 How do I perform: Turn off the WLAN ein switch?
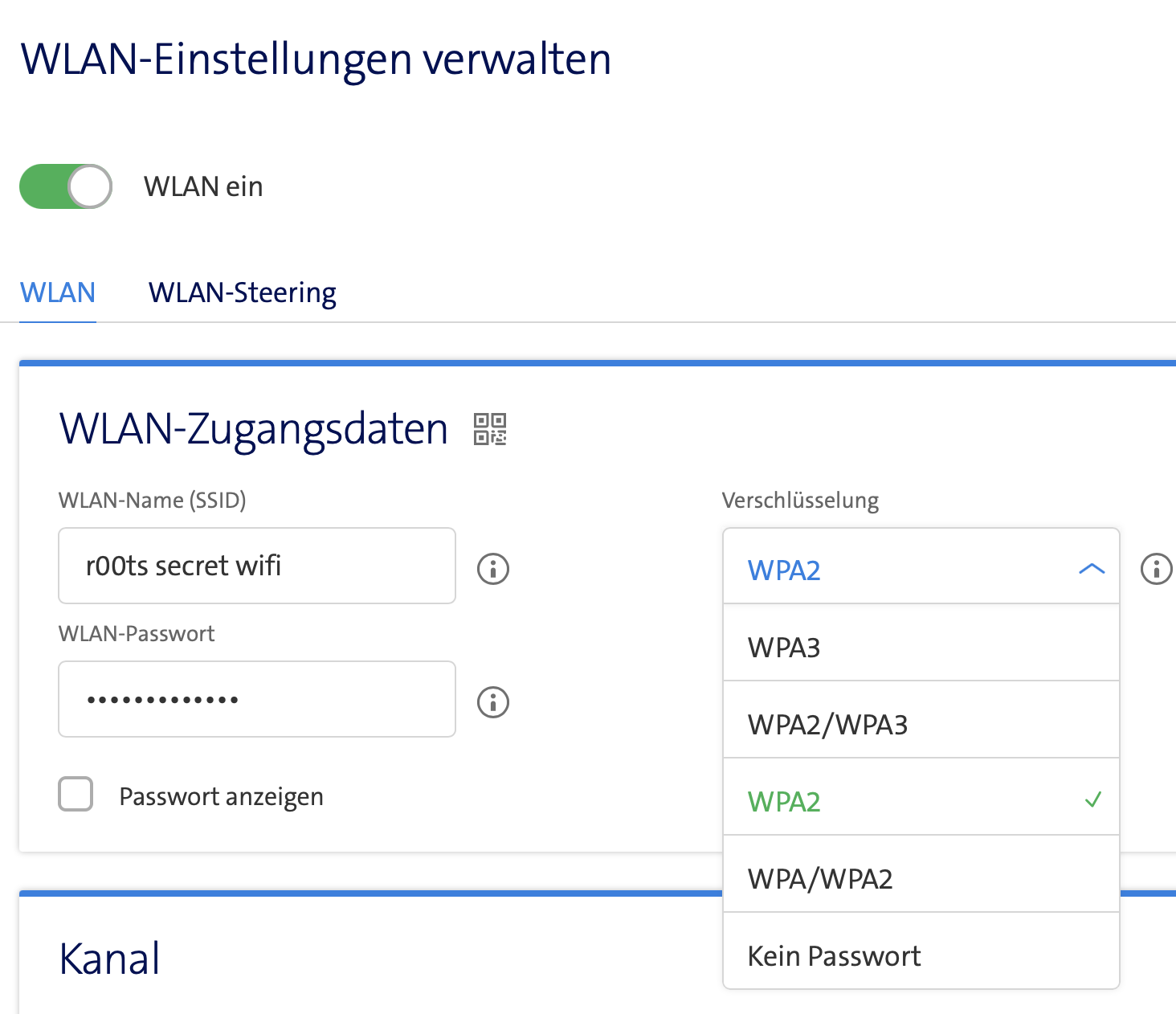pos(66,186)
